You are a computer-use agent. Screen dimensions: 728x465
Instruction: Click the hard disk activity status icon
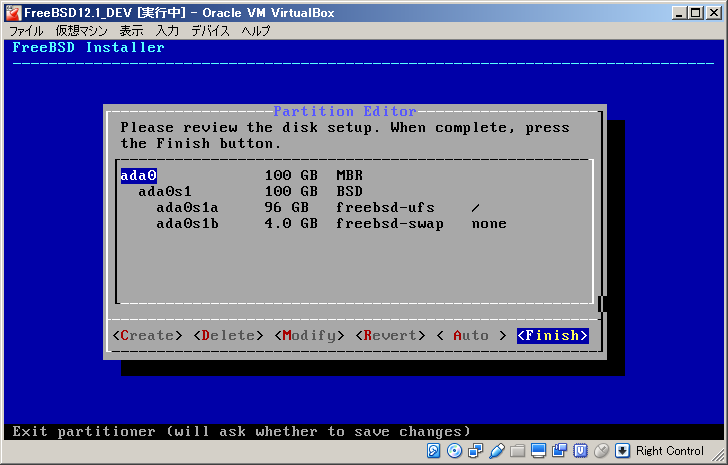point(433,451)
